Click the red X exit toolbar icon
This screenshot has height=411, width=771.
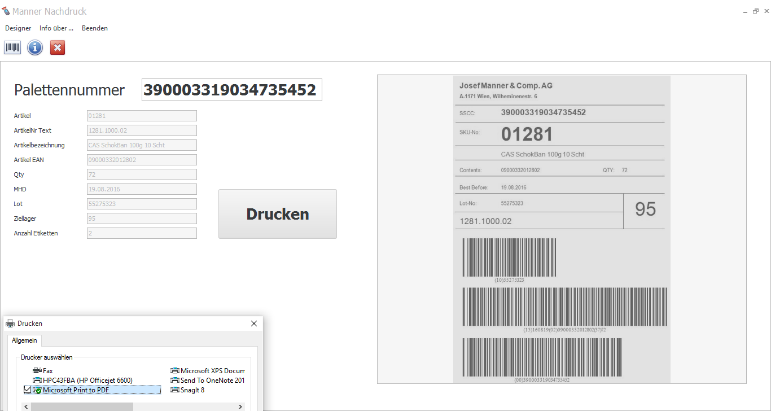point(58,48)
